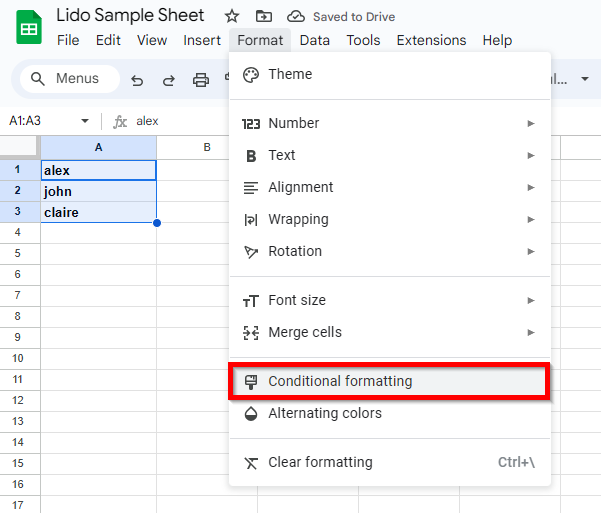
Task: Select cell A3 containing claire
Action: pos(99,212)
